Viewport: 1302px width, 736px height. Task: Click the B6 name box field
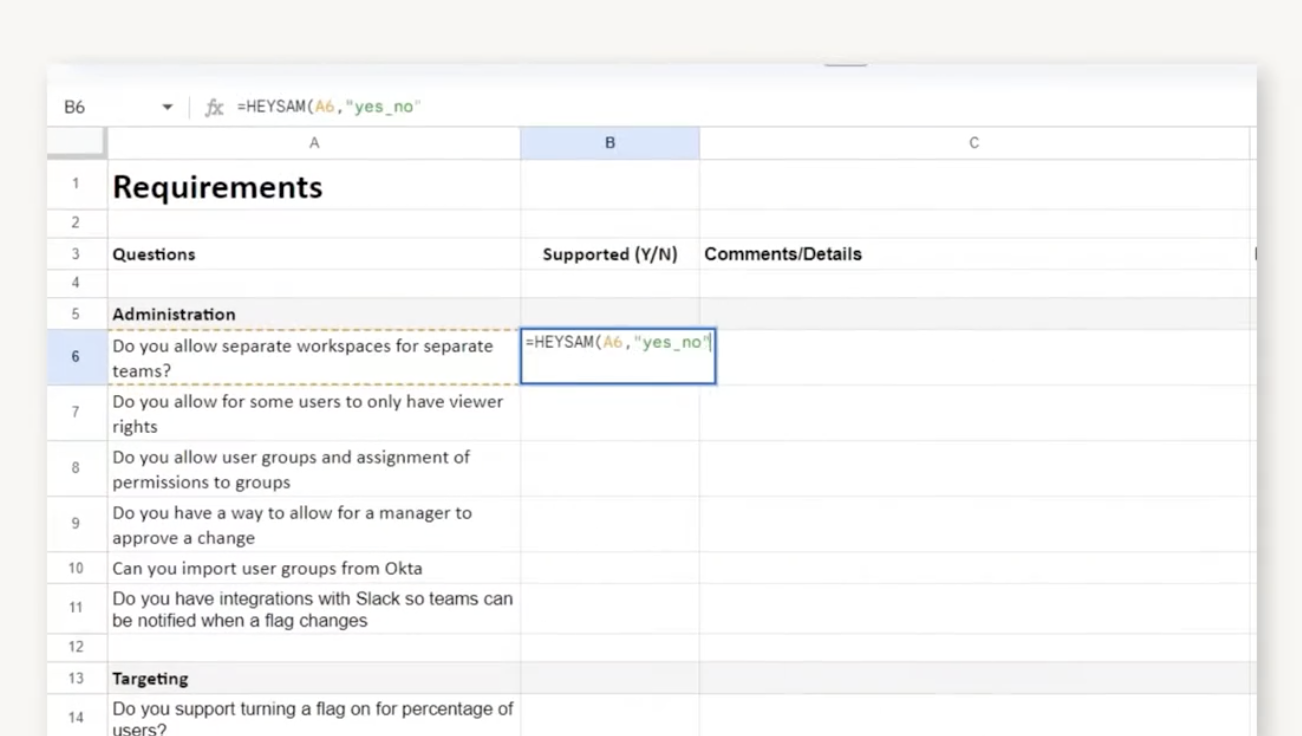[100, 107]
